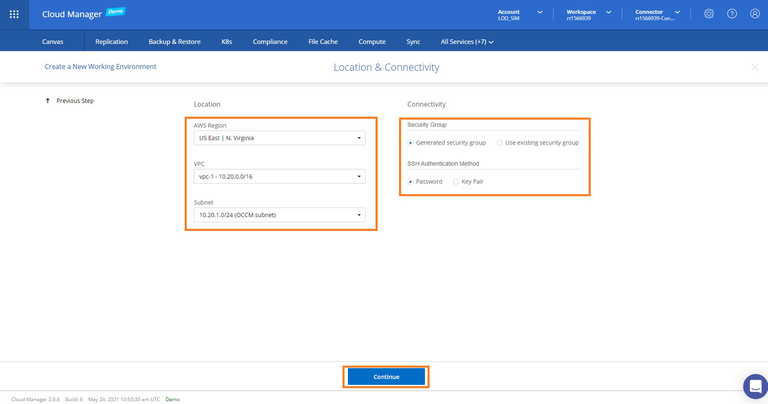Open the app launcher grid icon
This screenshot has width=768, height=404.
pos(14,14)
